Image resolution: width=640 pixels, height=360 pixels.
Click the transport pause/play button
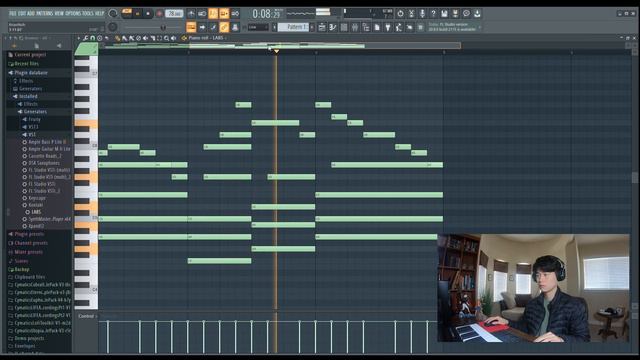coord(138,13)
